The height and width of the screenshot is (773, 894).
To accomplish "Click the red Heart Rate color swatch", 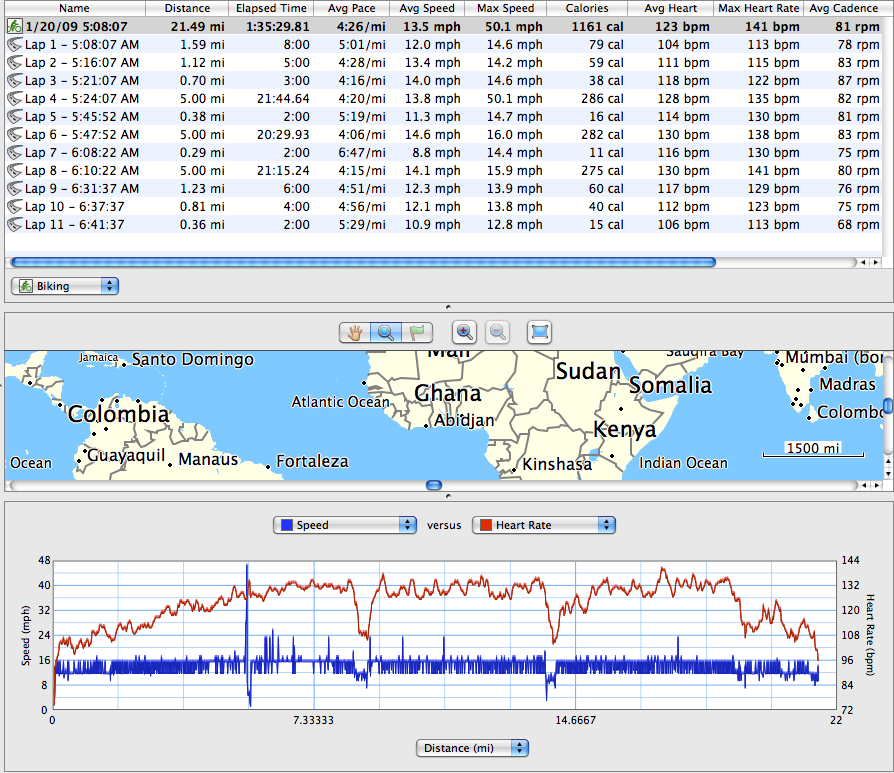I will tap(486, 525).
